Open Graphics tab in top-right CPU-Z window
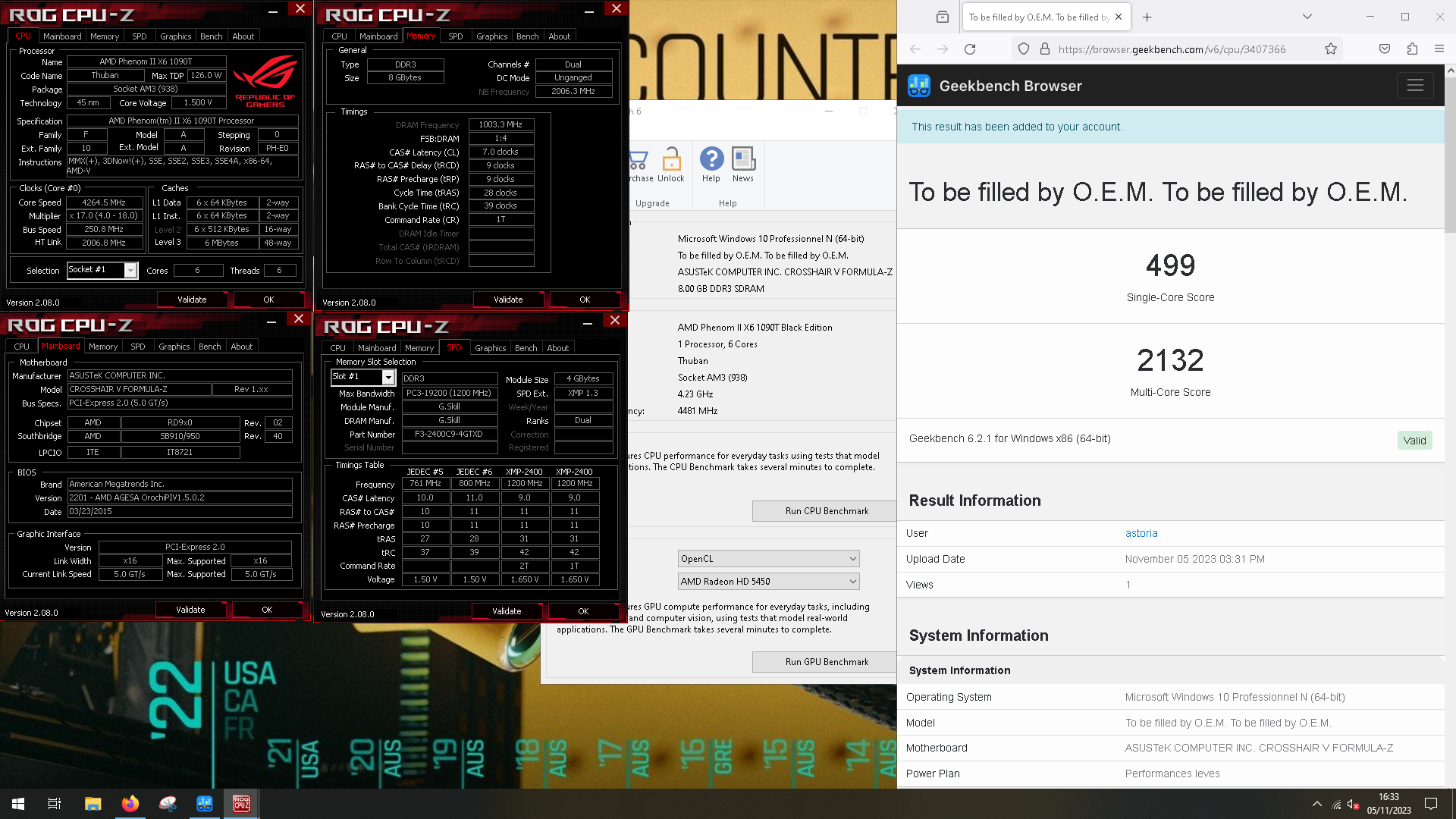1456x819 pixels. click(492, 36)
